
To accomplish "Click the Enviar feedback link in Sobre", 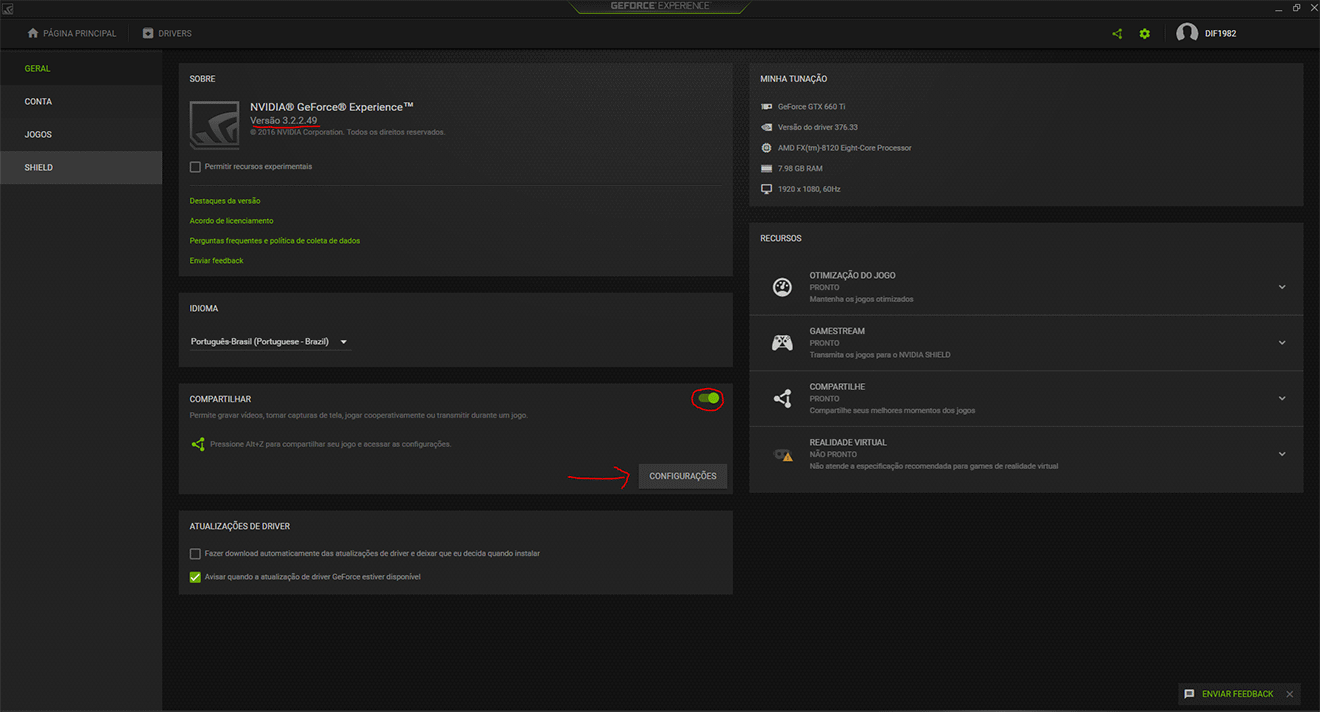I will (x=217, y=261).
